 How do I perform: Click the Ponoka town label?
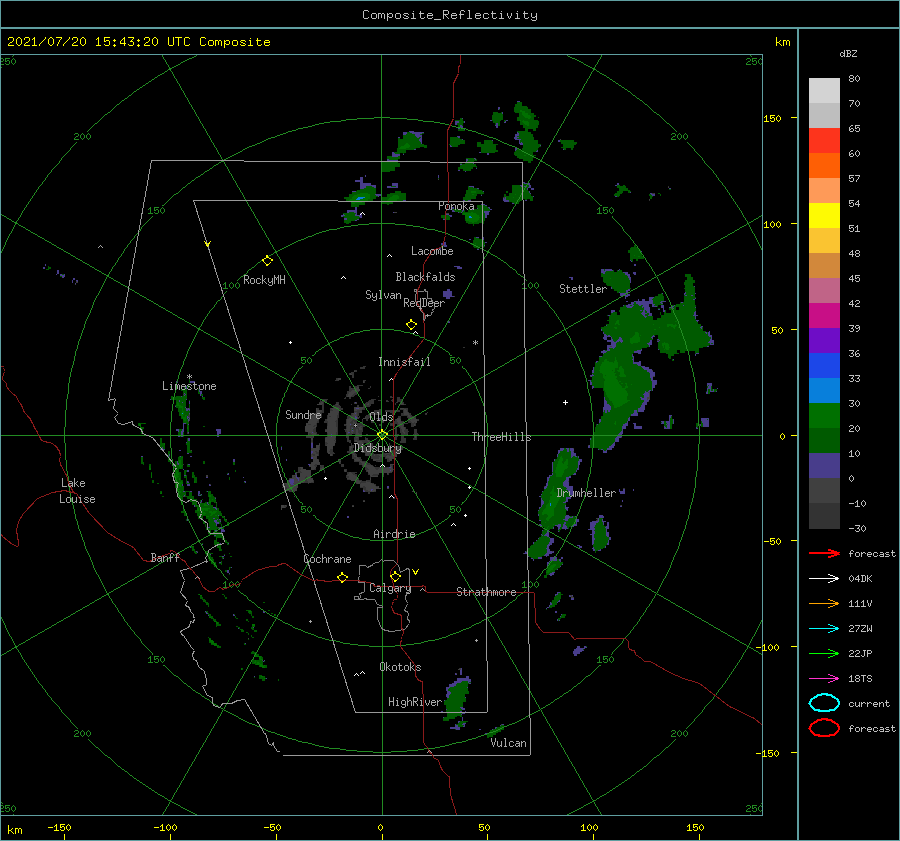[456, 206]
